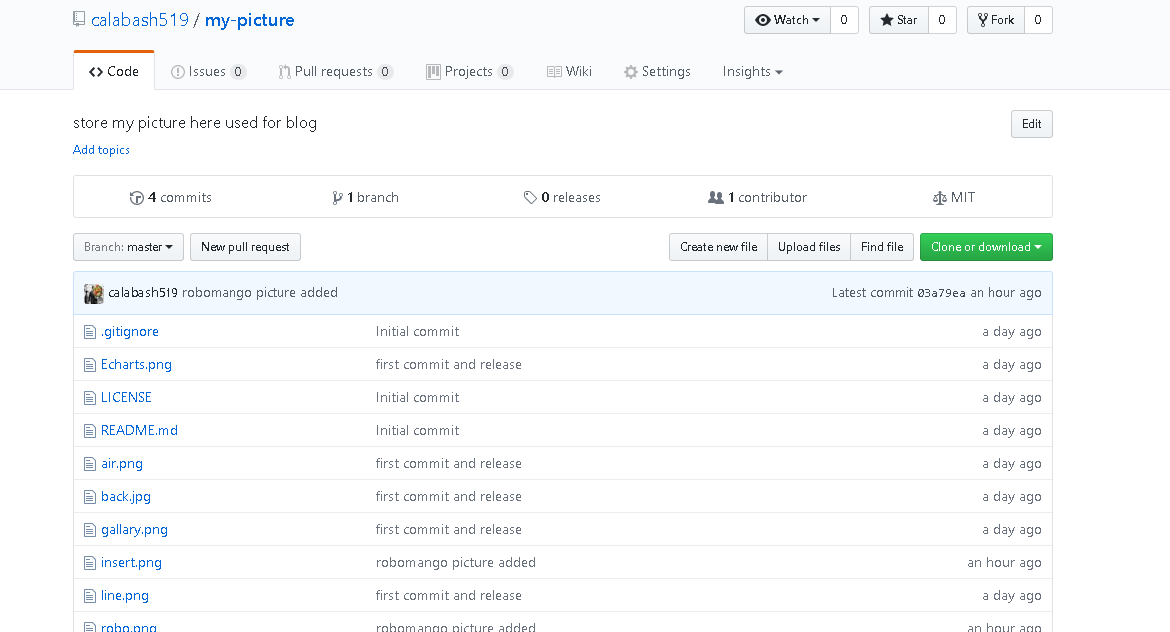This screenshot has width=1170, height=632.
Task: Fork the my-picture repository
Action: coord(996,20)
